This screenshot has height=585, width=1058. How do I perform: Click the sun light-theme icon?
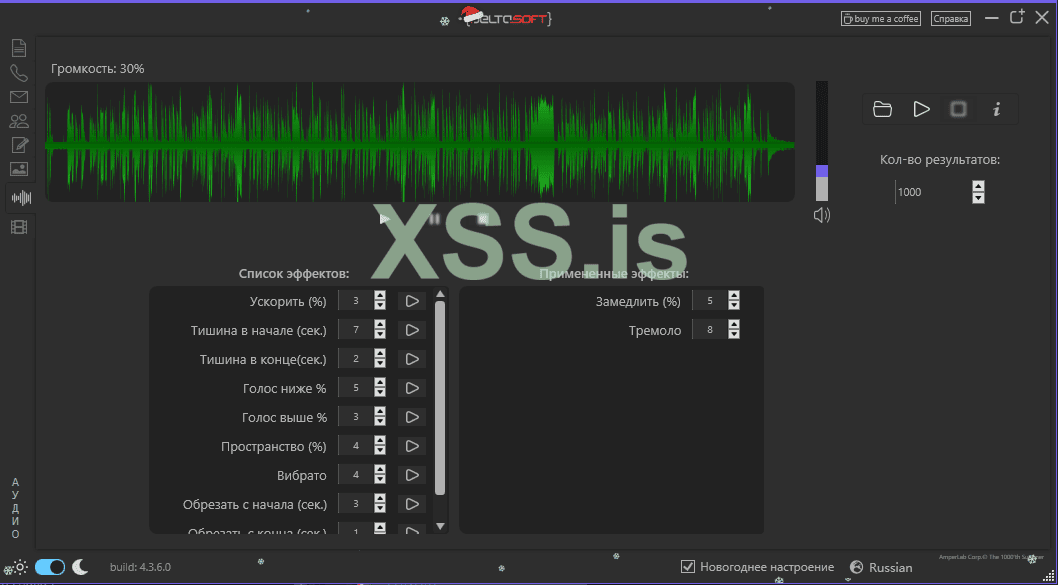pyautogui.click(x=21, y=567)
